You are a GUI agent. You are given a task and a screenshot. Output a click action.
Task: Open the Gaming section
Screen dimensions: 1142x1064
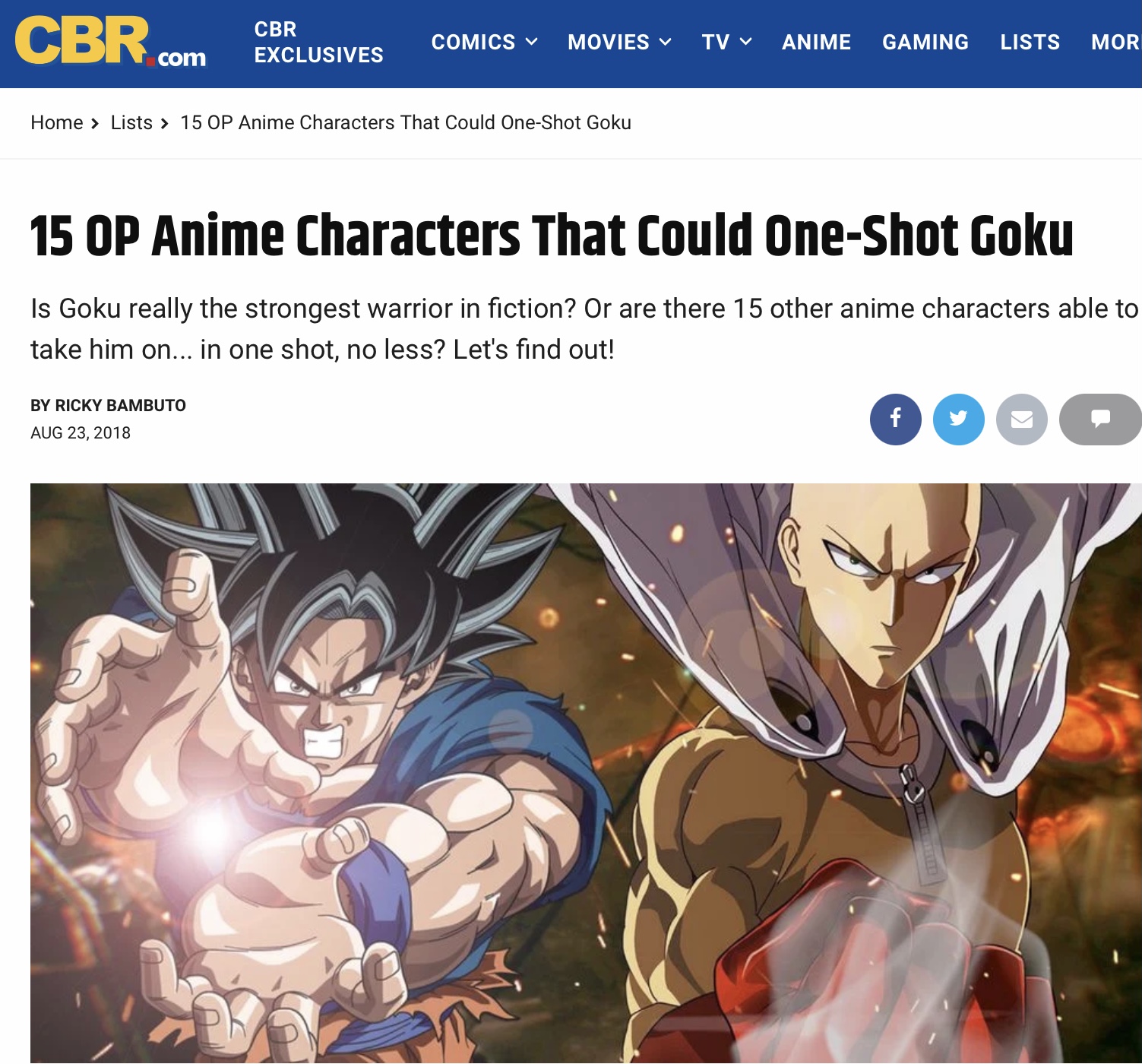tap(925, 42)
